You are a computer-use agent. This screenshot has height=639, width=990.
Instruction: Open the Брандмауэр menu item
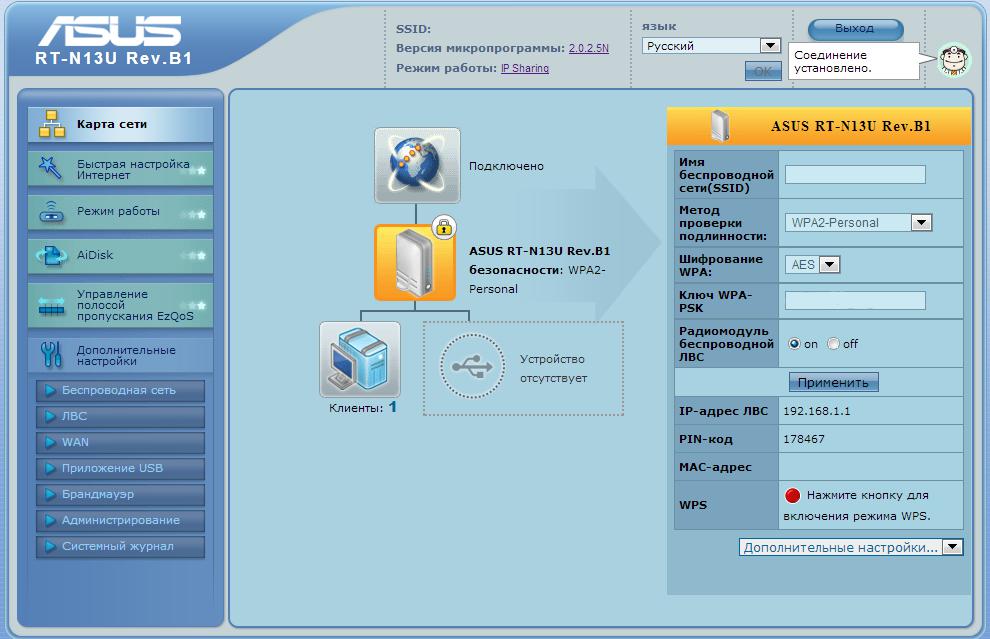tap(120, 494)
